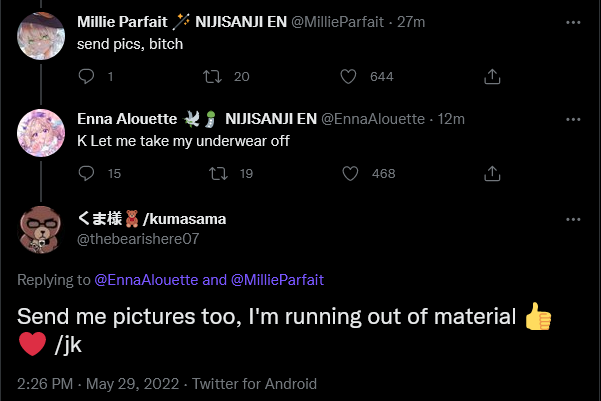The width and height of the screenshot is (601, 401).
Task: Open more options on Millie's tweet
Action: click(571, 21)
